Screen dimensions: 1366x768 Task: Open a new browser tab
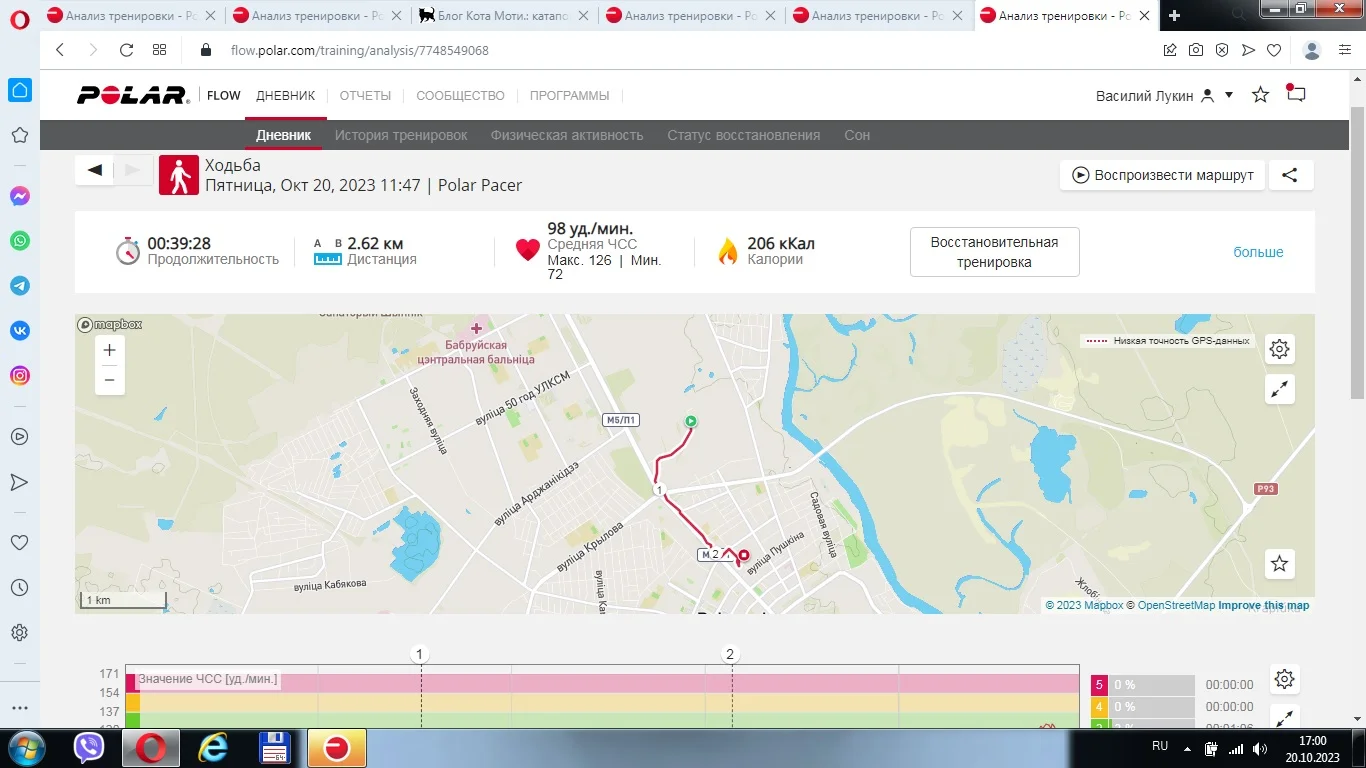pyautogui.click(x=1175, y=16)
